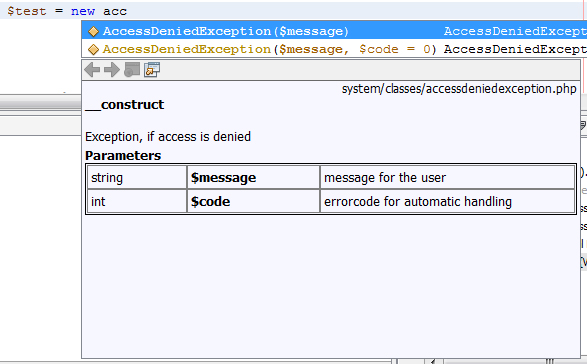
Task: Click the 'message for the user' cell
Action: [448, 178]
